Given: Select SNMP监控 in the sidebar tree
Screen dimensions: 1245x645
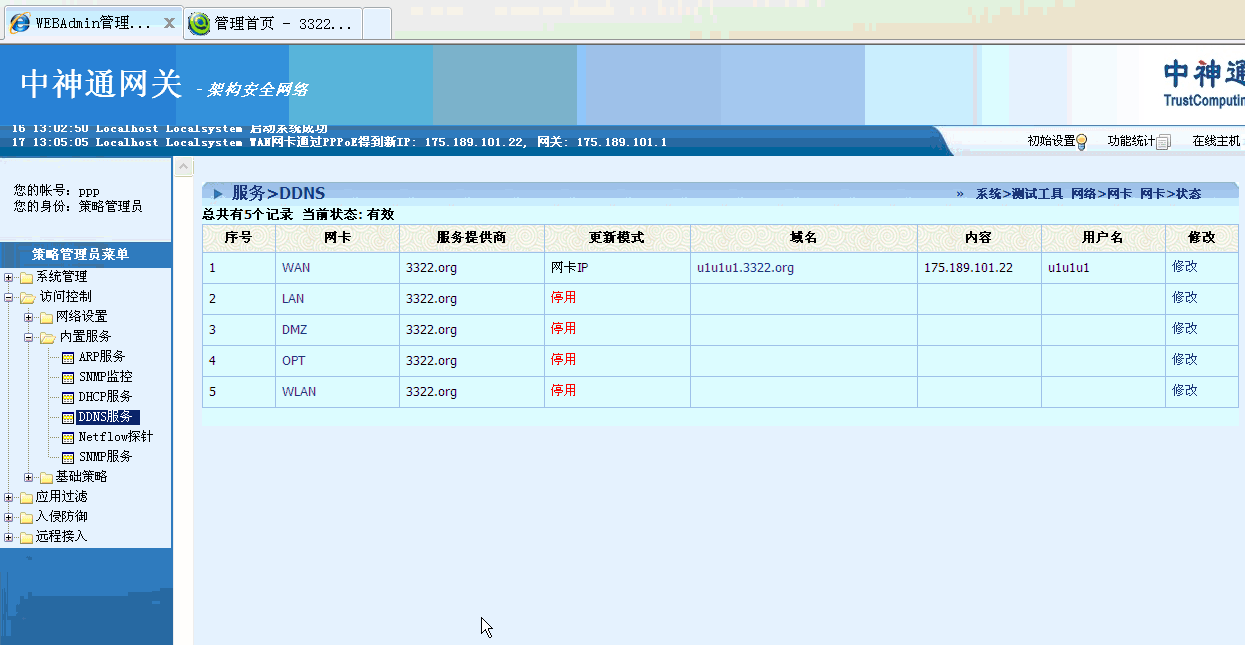Looking at the screenshot, I should click(x=105, y=377).
